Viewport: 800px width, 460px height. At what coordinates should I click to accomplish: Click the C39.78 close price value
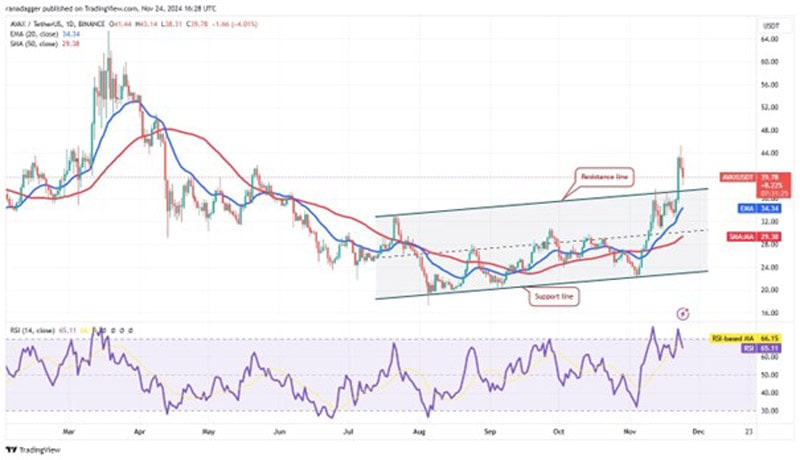tap(196, 24)
